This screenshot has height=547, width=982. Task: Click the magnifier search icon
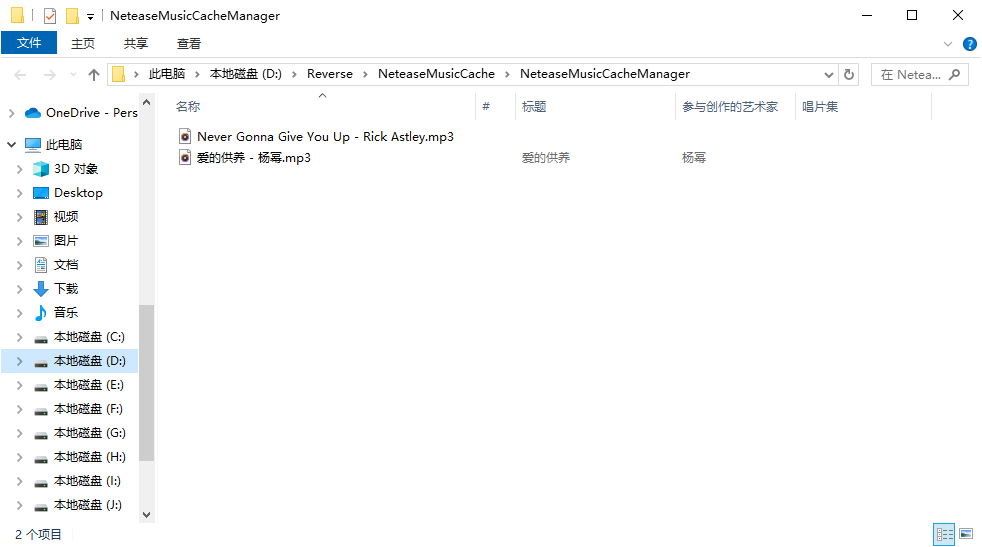pos(954,75)
